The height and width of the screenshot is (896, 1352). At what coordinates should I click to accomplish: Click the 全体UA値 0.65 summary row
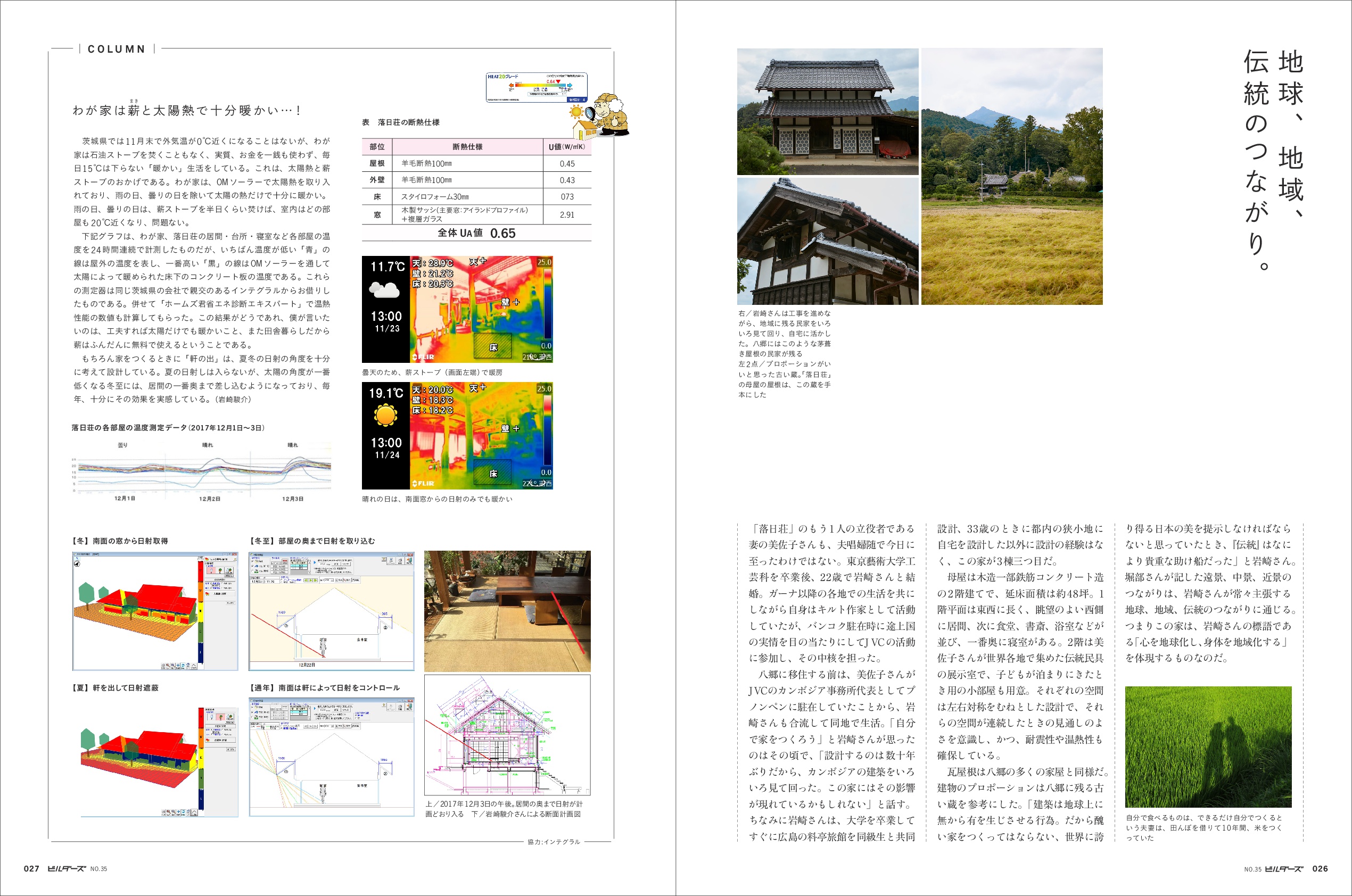(x=477, y=233)
